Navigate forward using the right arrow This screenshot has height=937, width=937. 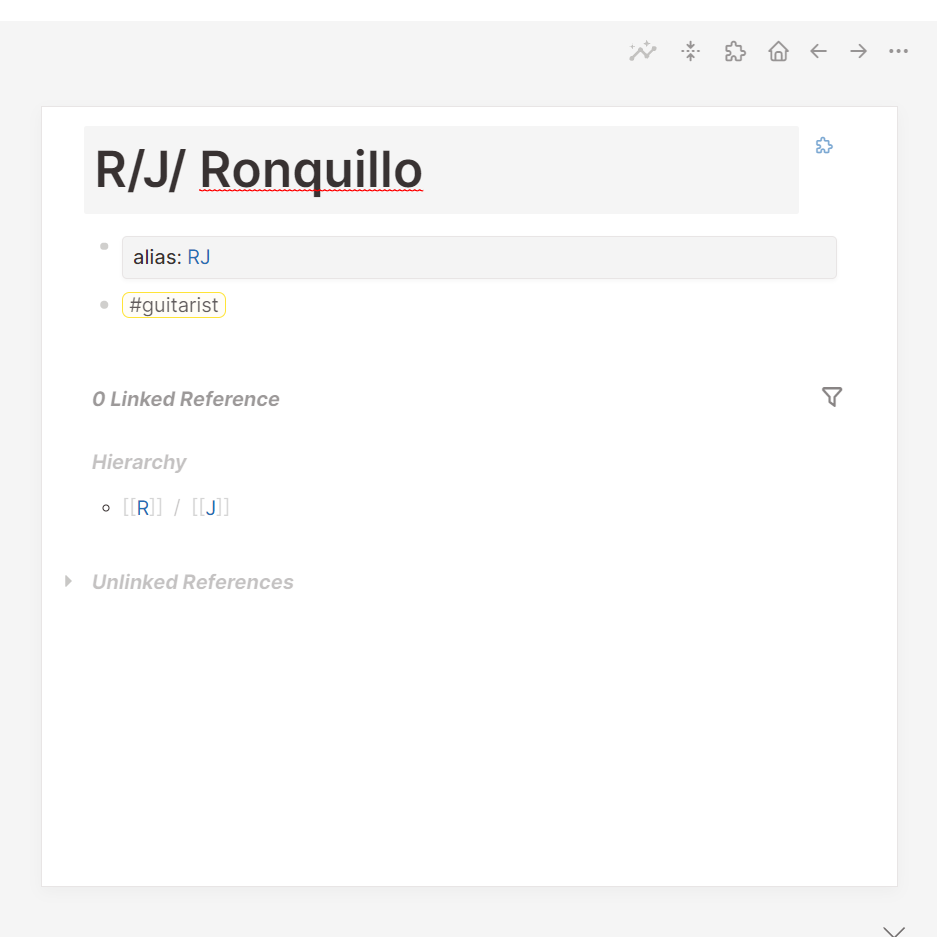point(858,51)
